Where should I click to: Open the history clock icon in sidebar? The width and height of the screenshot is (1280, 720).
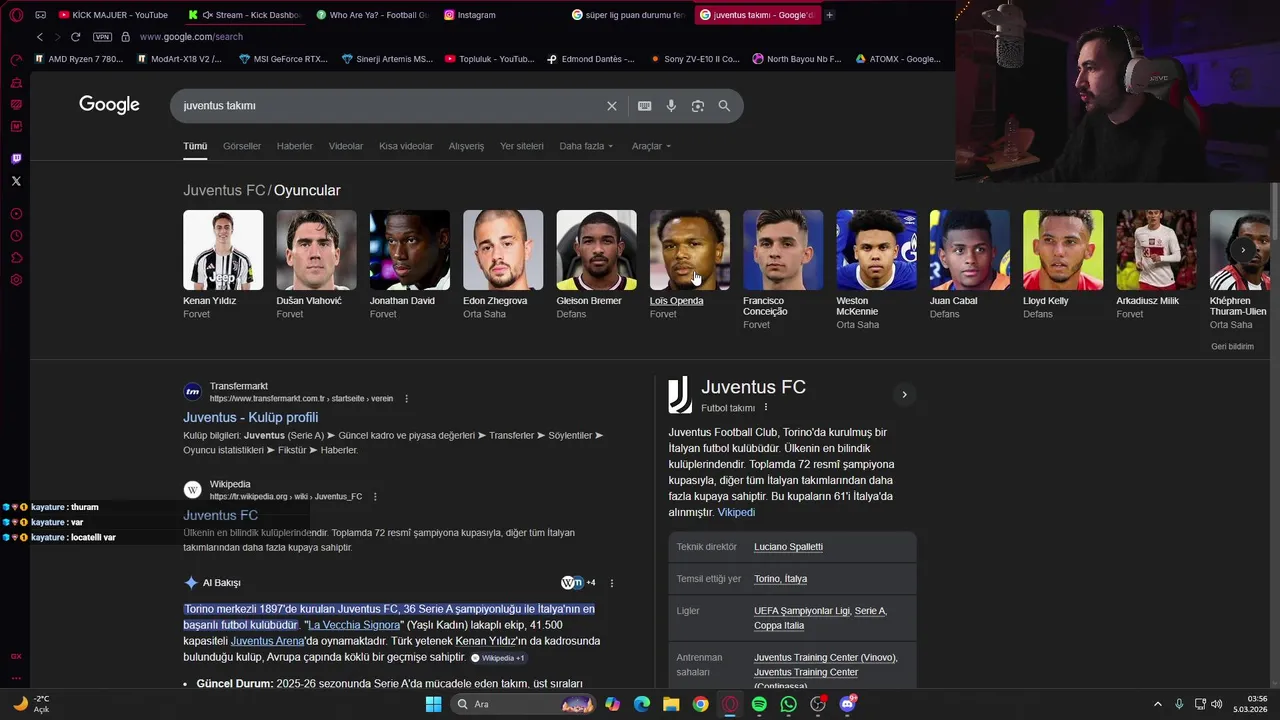point(16,236)
